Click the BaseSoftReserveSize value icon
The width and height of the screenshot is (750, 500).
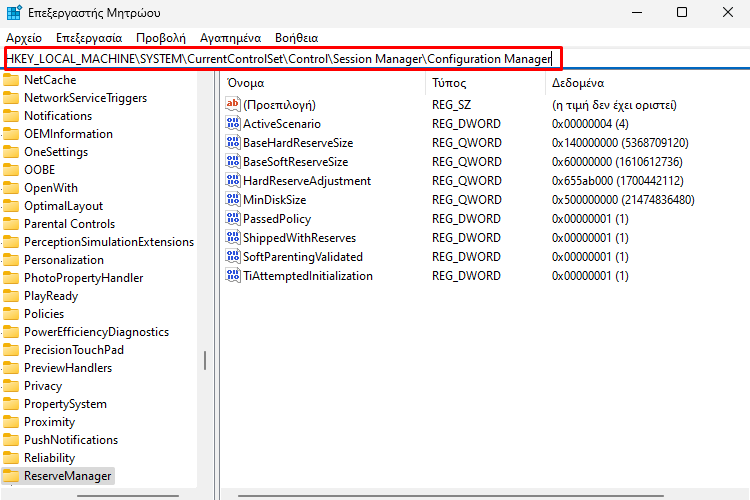[x=233, y=161]
